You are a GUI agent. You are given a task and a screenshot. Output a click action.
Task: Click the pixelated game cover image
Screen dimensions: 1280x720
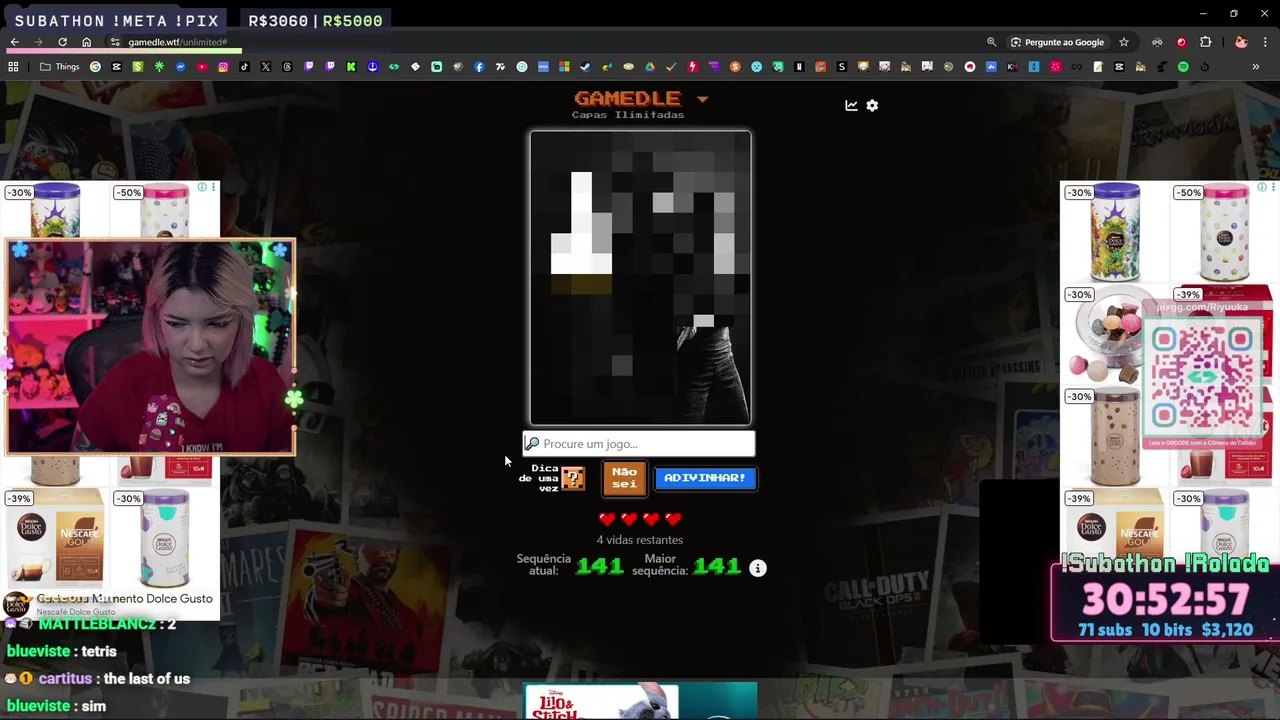coord(640,278)
